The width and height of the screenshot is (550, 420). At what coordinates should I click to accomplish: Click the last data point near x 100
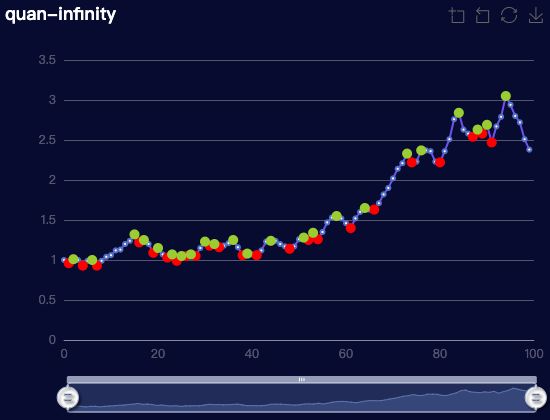click(x=529, y=150)
